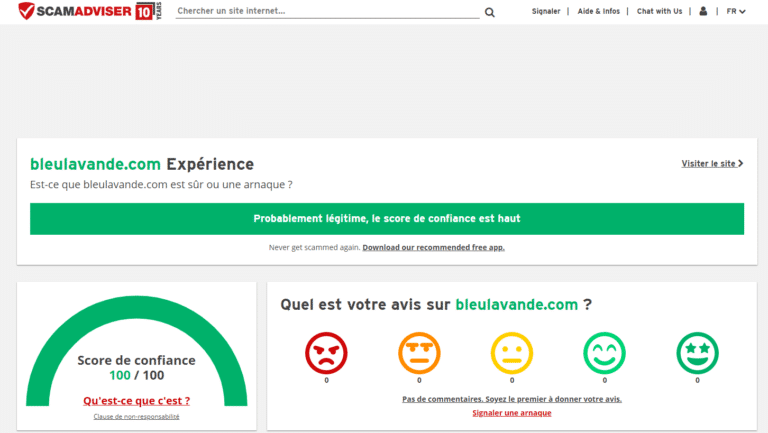
Task: Click the Visiter le site link
Action: (x=712, y=163)
